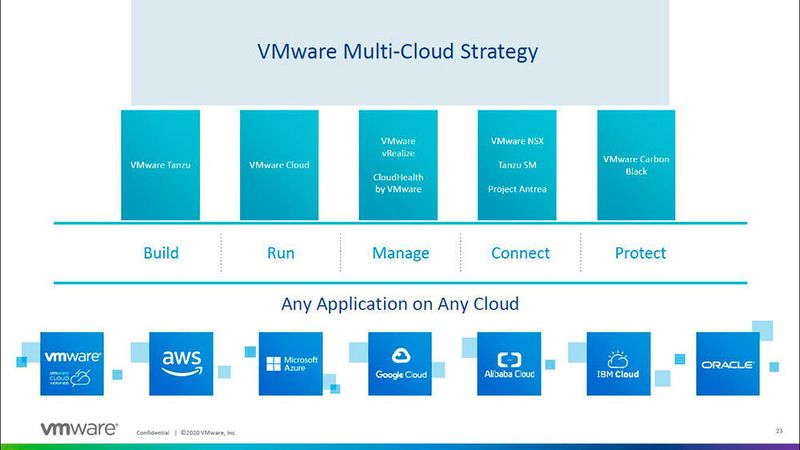800x450 pixels.
Task: Pick the Google Cloud logo tile
Action: pyautogui.click(x=400, y=364)
